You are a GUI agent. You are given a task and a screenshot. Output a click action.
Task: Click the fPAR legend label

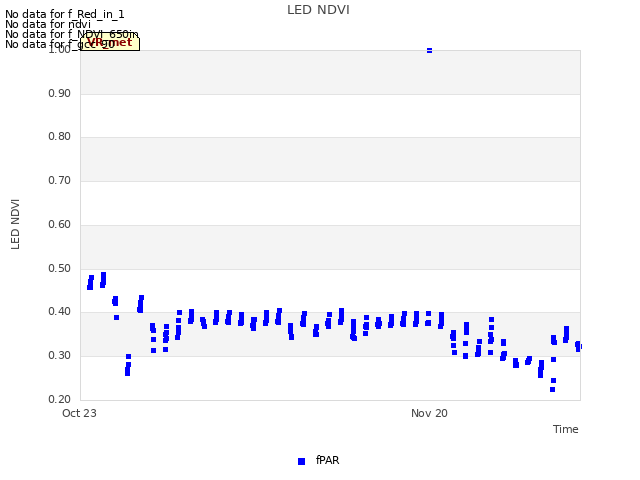pos(327,460)
